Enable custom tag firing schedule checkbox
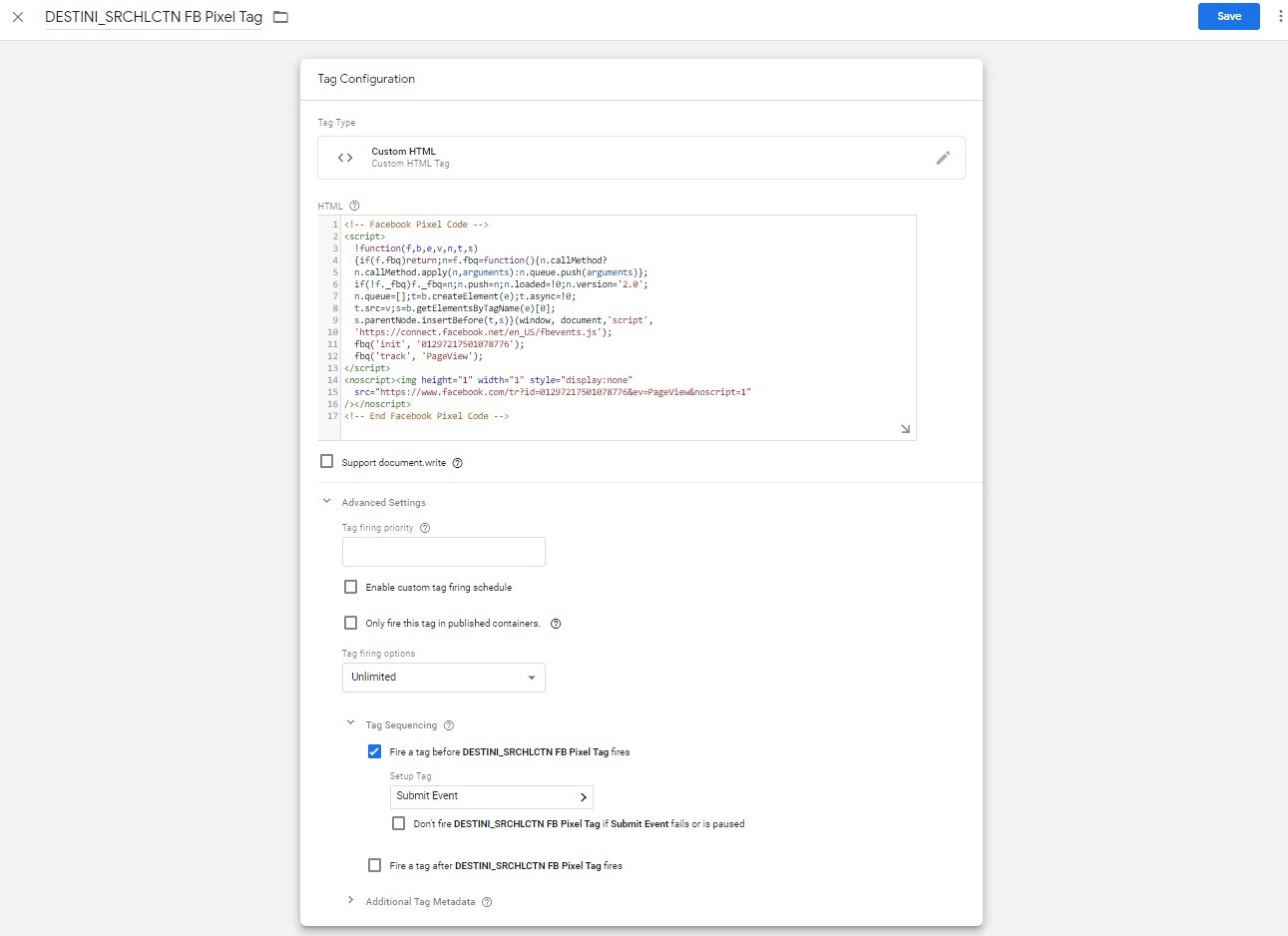Viewport: 1288px width, 936px height. tap(350, 587)
